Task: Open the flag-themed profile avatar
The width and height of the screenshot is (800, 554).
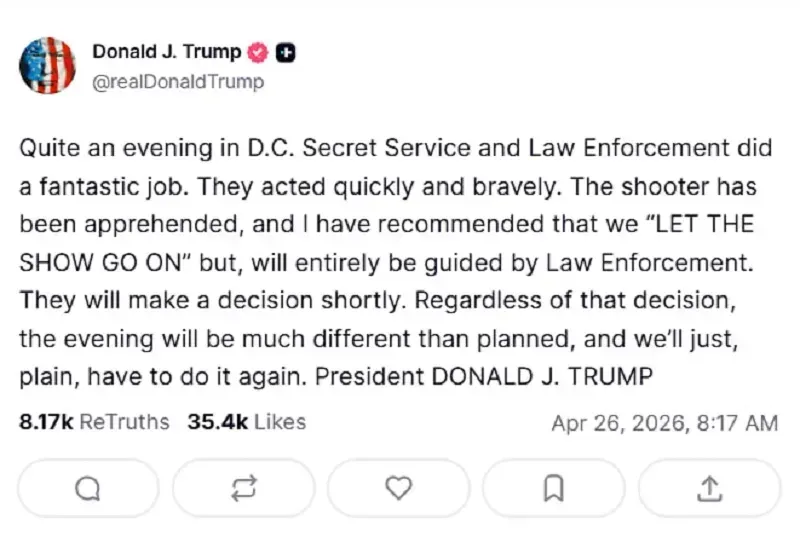Action: click(47, 66)
